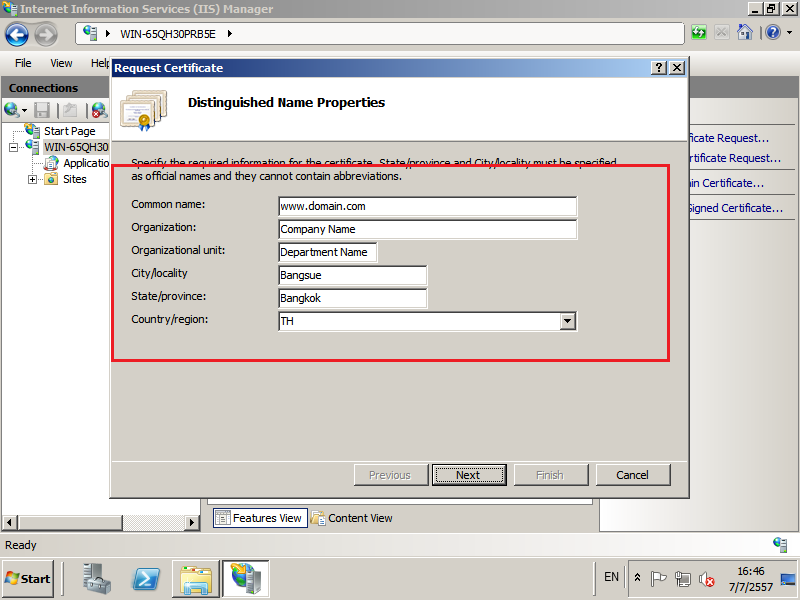Open Windows Explorer from the taskbar

[x=196, y=578]
